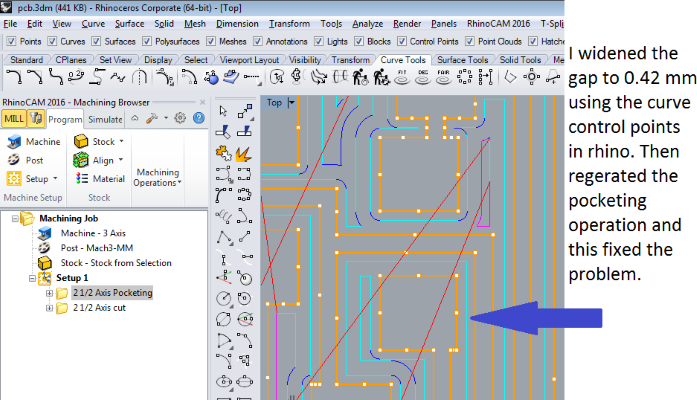Toggle the Blocks filter checkbox
The height and width of the screenshot is (400, 697).
pos(359,41)
